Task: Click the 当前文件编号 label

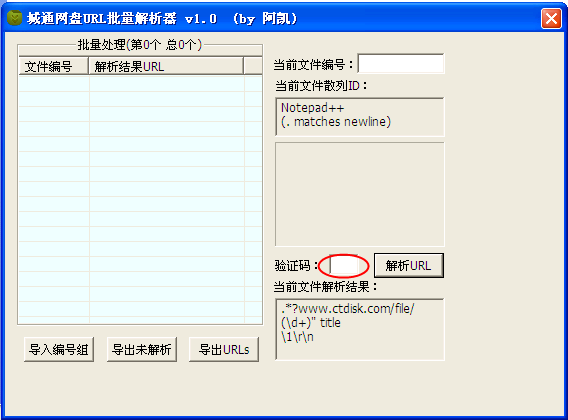Action: click(x=313, y=65)
